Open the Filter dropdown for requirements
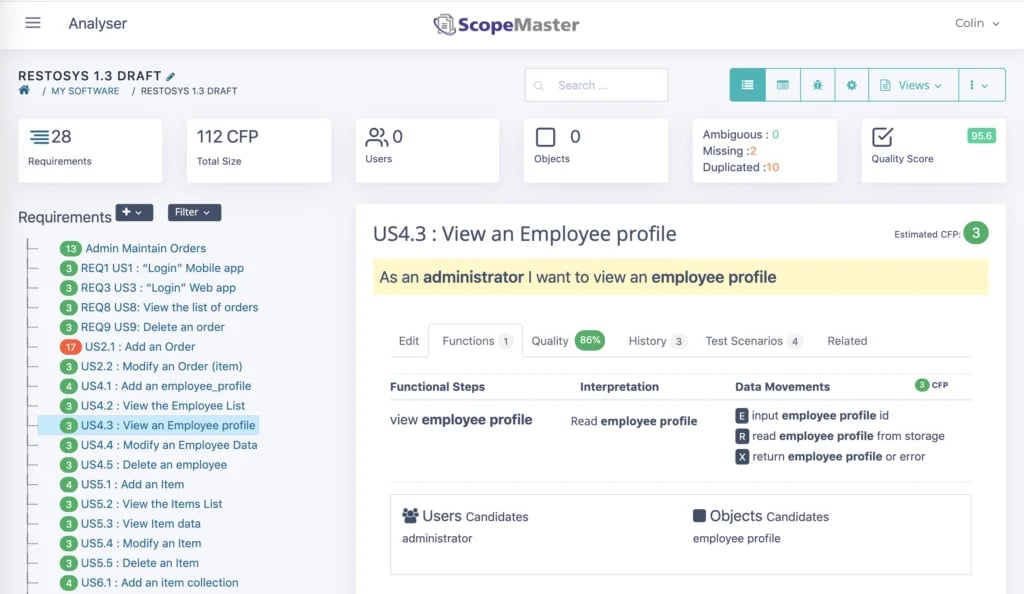1024x594 pixels. (194, 212)
